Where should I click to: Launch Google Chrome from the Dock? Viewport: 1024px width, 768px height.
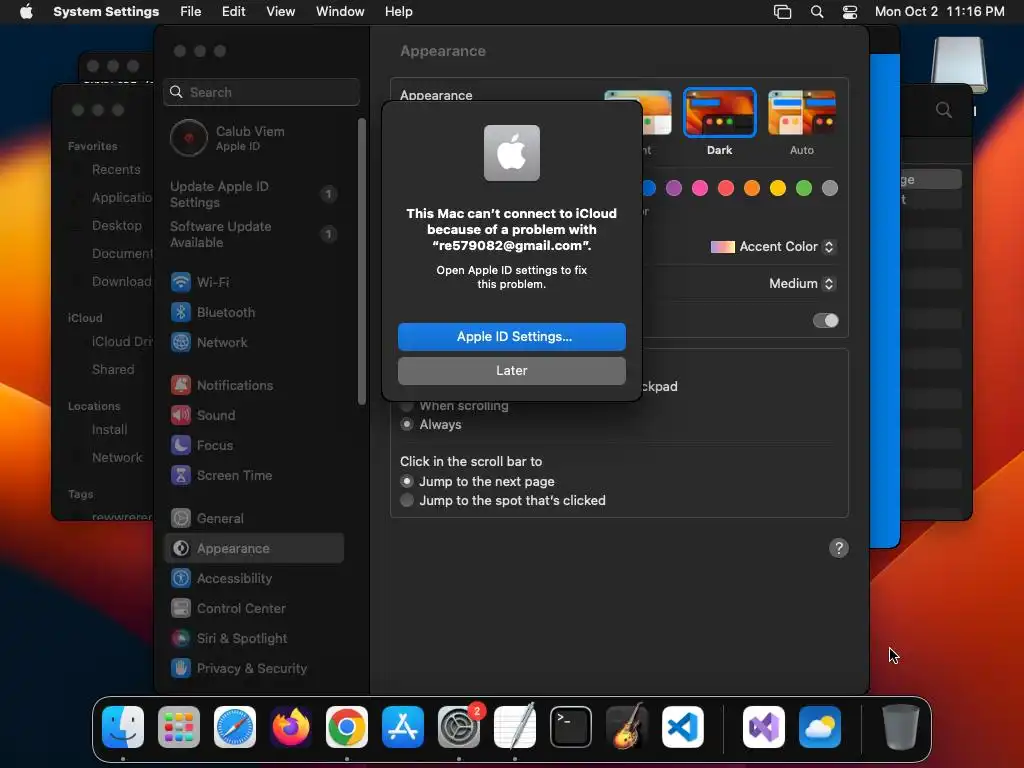347,727
